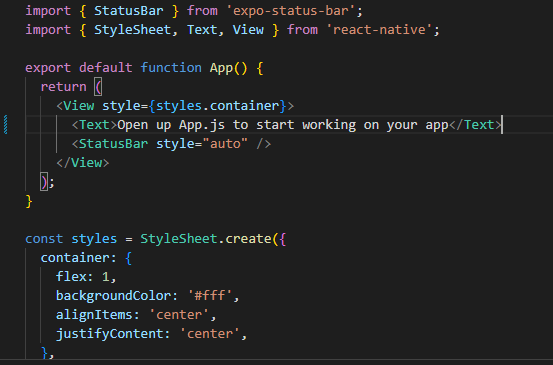The width and height of the screenshot is (553, 365).
Task: Click the 'expo-status-bar' import string
Action: pyautogui.click(x=291, y=11)
